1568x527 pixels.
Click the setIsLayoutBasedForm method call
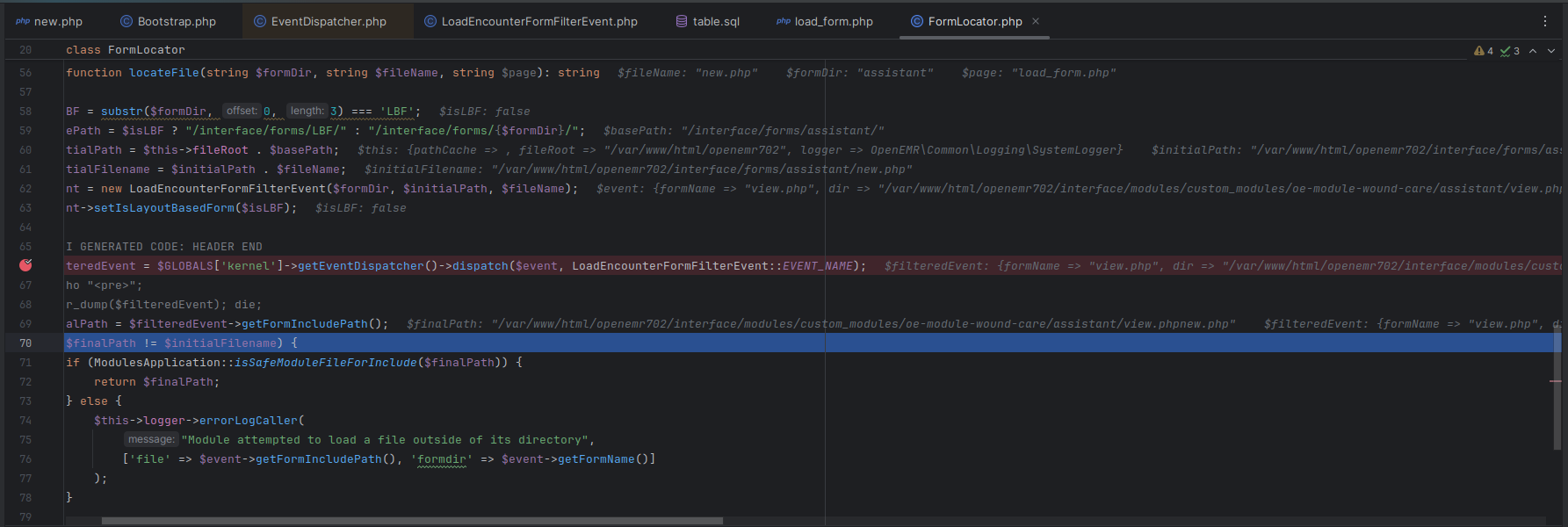click(x=164, y=208)
